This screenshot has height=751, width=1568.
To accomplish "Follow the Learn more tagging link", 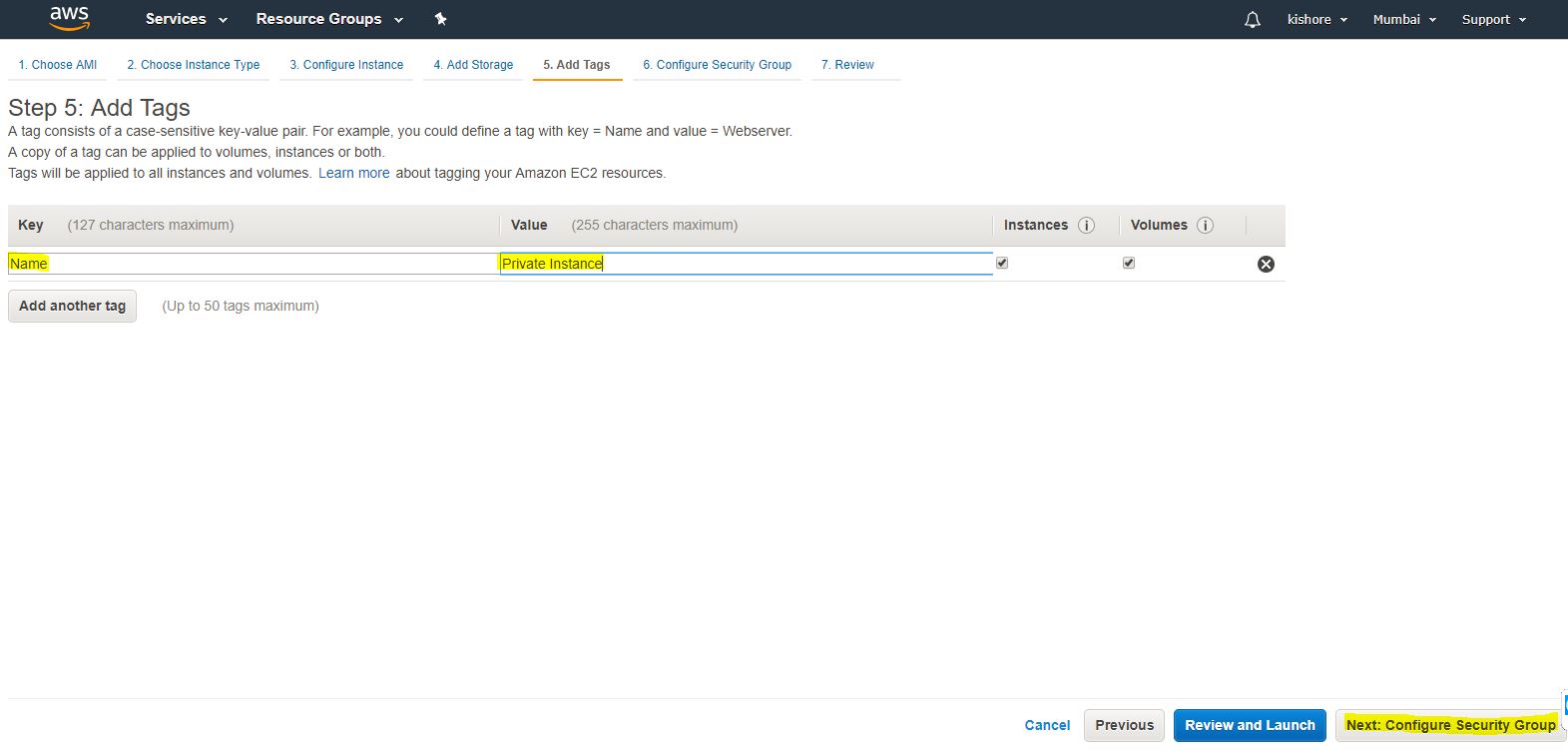I will click(x=353, y=173).
